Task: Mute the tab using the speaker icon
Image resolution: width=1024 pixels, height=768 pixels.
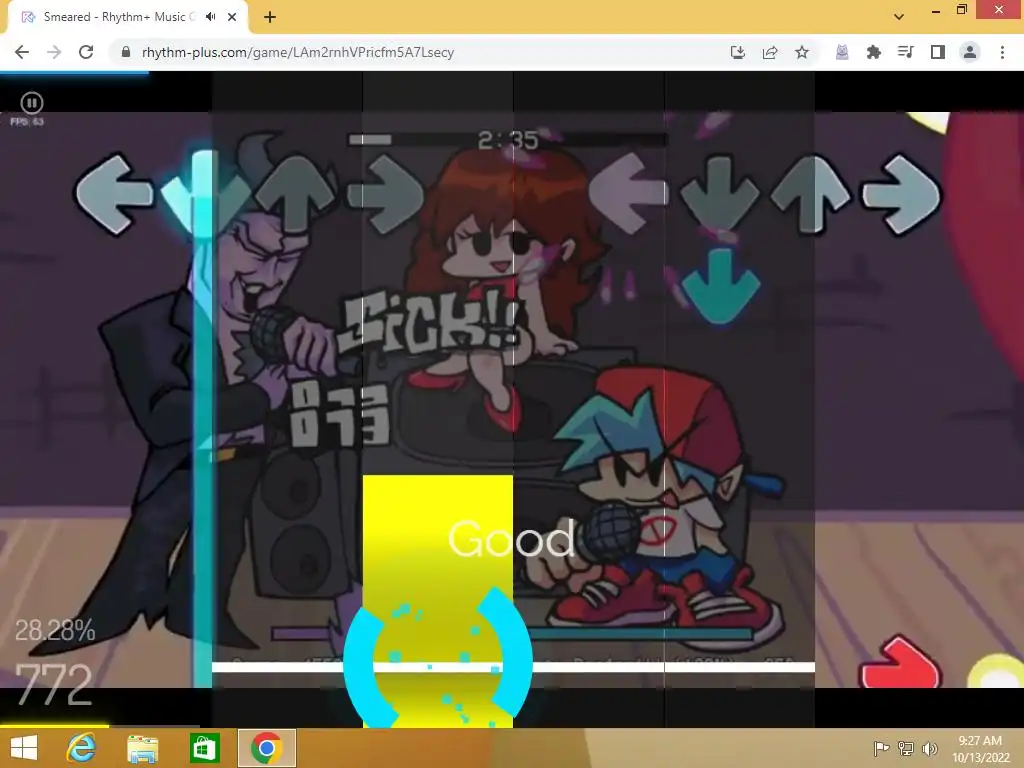Action: click(210, 17)
